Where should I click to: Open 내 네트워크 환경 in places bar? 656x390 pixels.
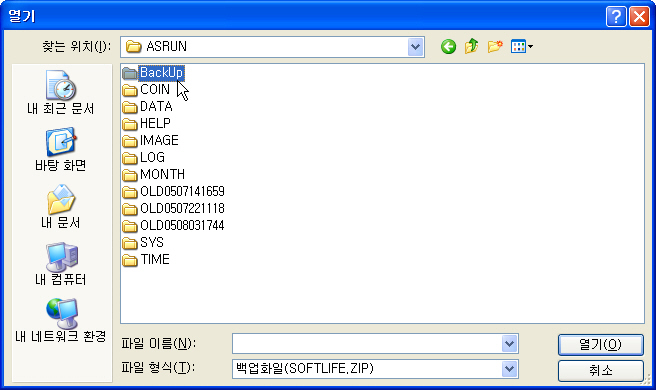point(61,320)
